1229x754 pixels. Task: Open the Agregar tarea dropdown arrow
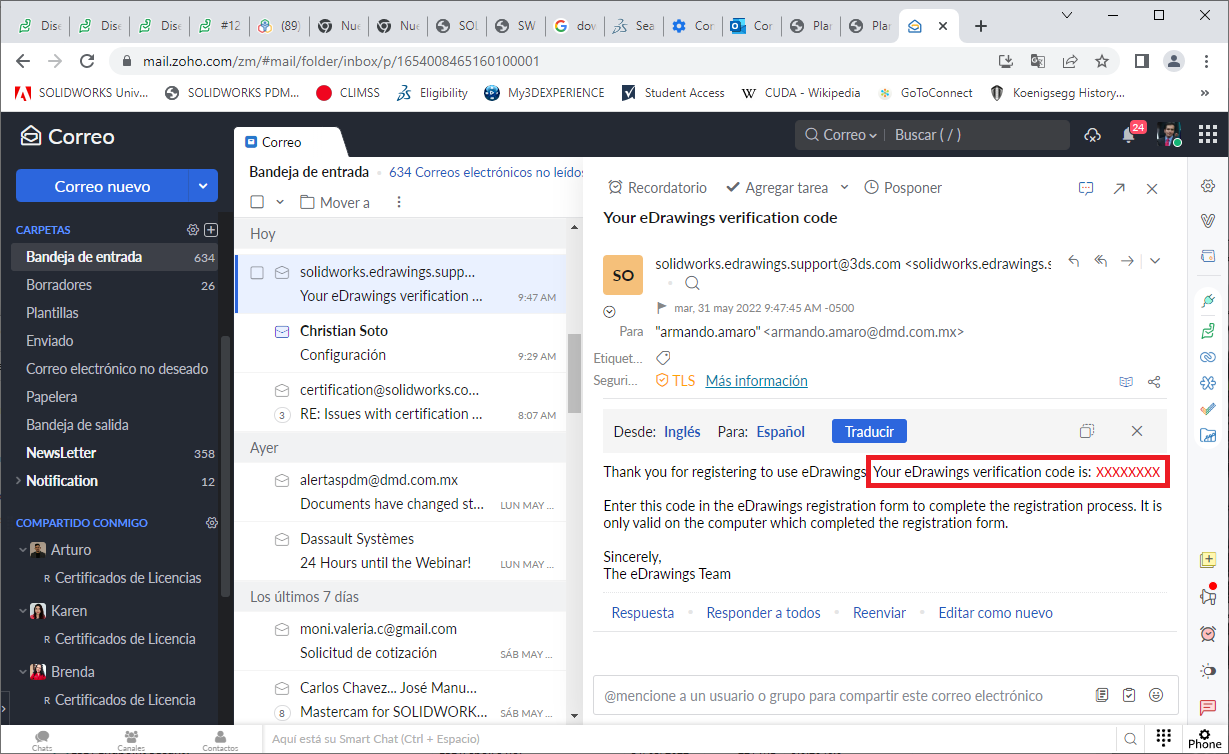(844, 187)
